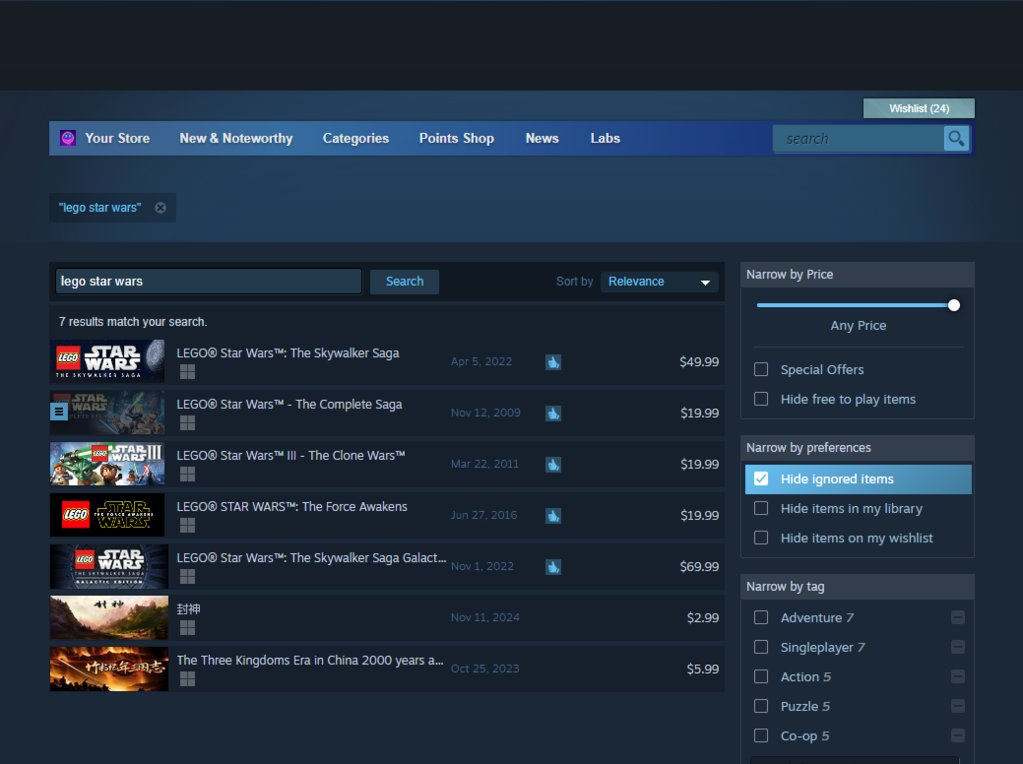Click the "lego star wars" search term box

point(208,281)
